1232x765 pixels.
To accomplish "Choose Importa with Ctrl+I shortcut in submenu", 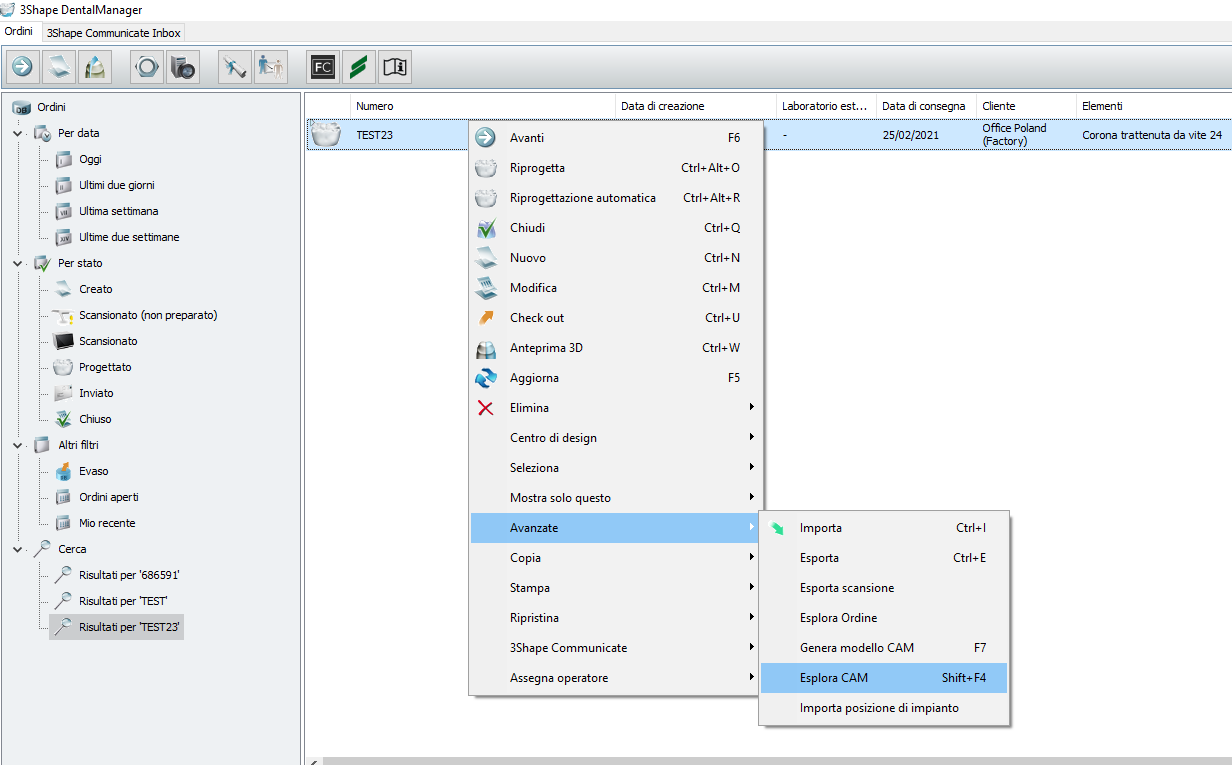I will coord(884,528).
